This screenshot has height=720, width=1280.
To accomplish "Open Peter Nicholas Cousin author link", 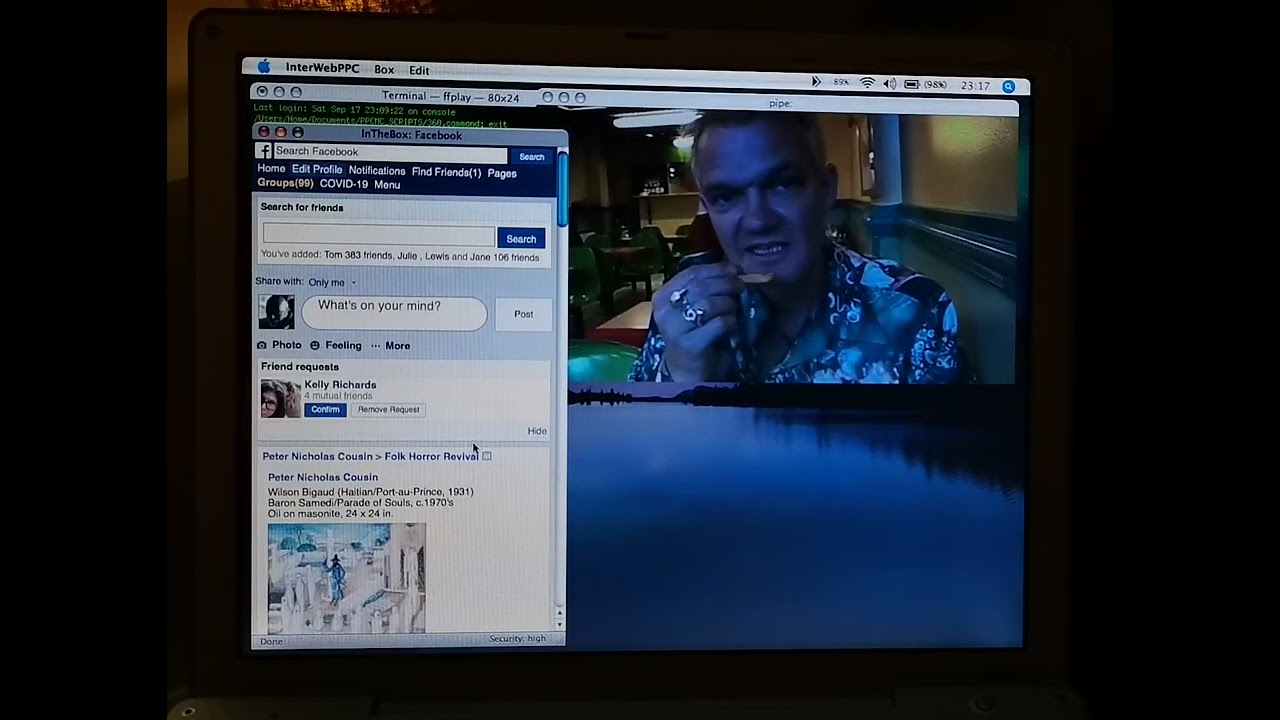I will [x=323, y=477].
